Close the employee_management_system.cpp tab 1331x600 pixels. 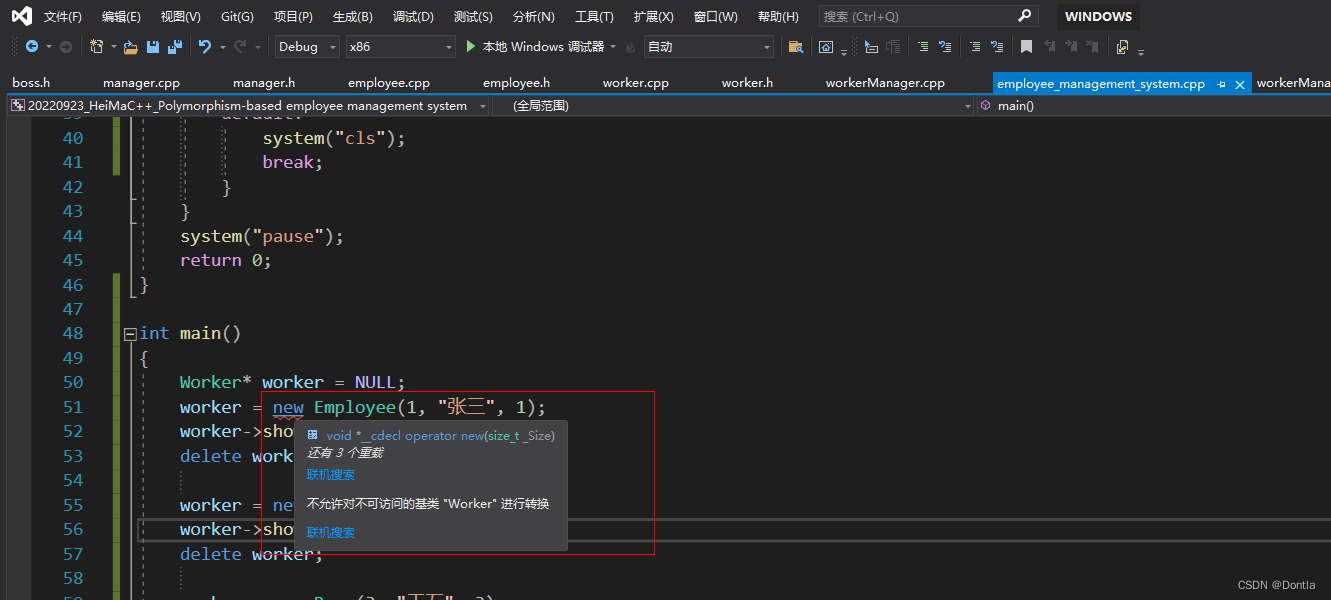pyautogui.click(x=1240, y=85)
